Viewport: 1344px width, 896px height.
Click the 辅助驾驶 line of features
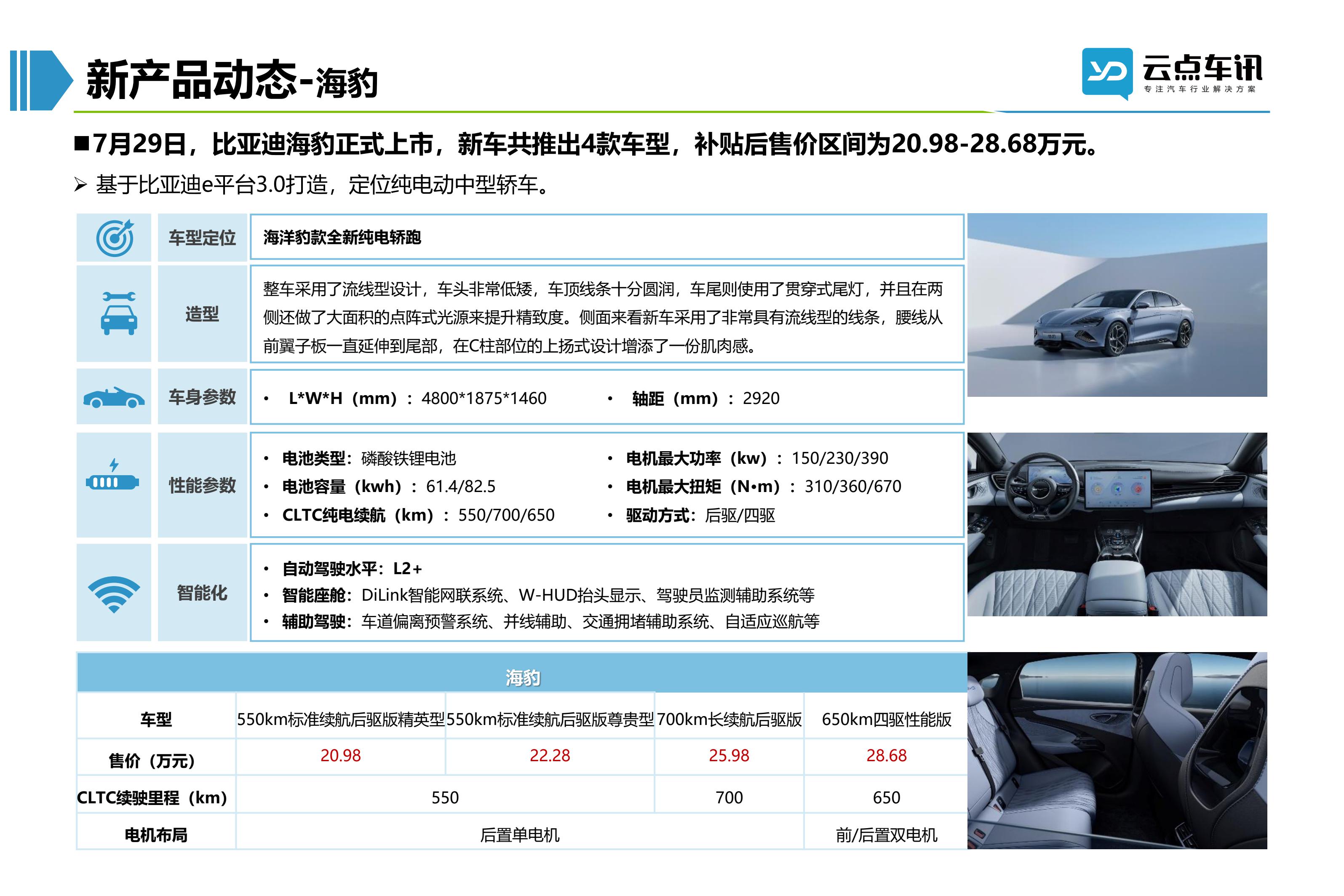(550, 621)
